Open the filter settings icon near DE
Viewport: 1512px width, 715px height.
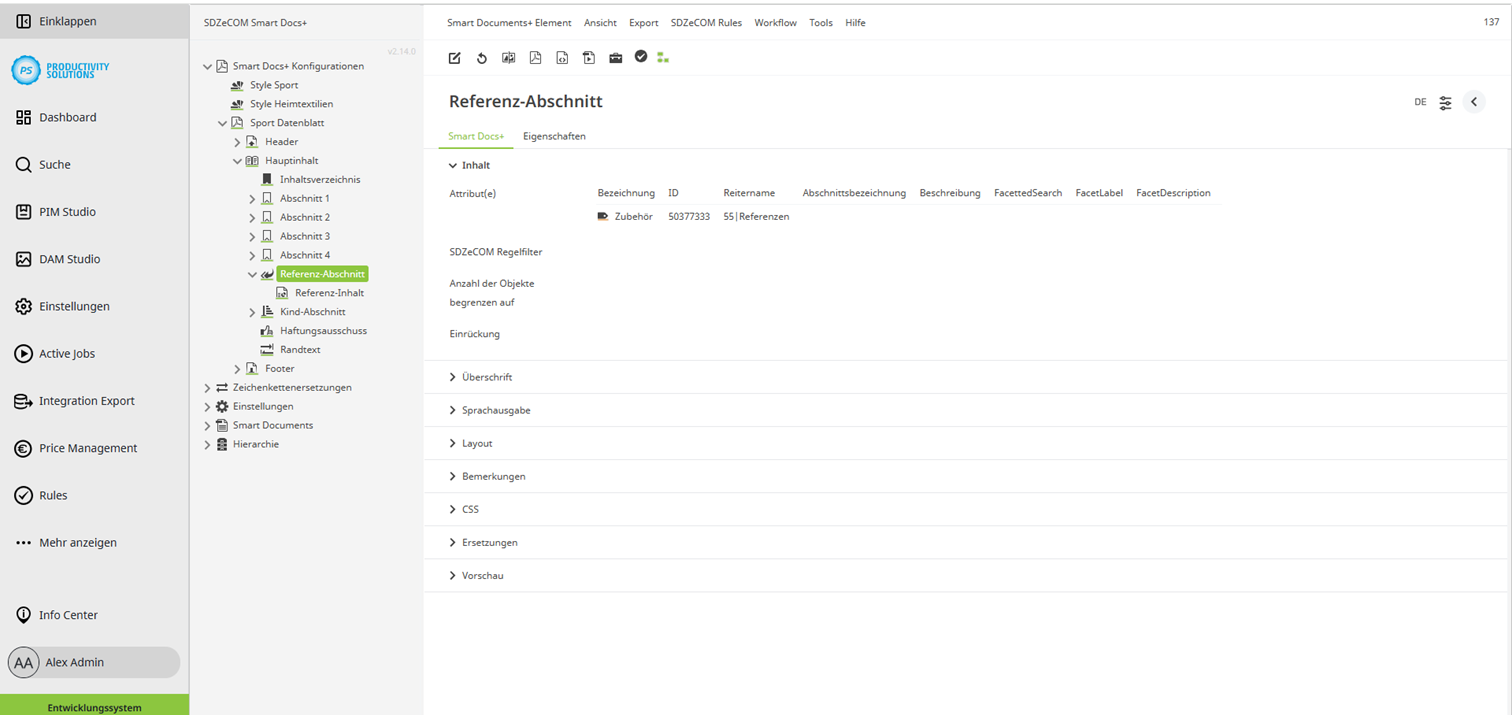pos(1444,101)
